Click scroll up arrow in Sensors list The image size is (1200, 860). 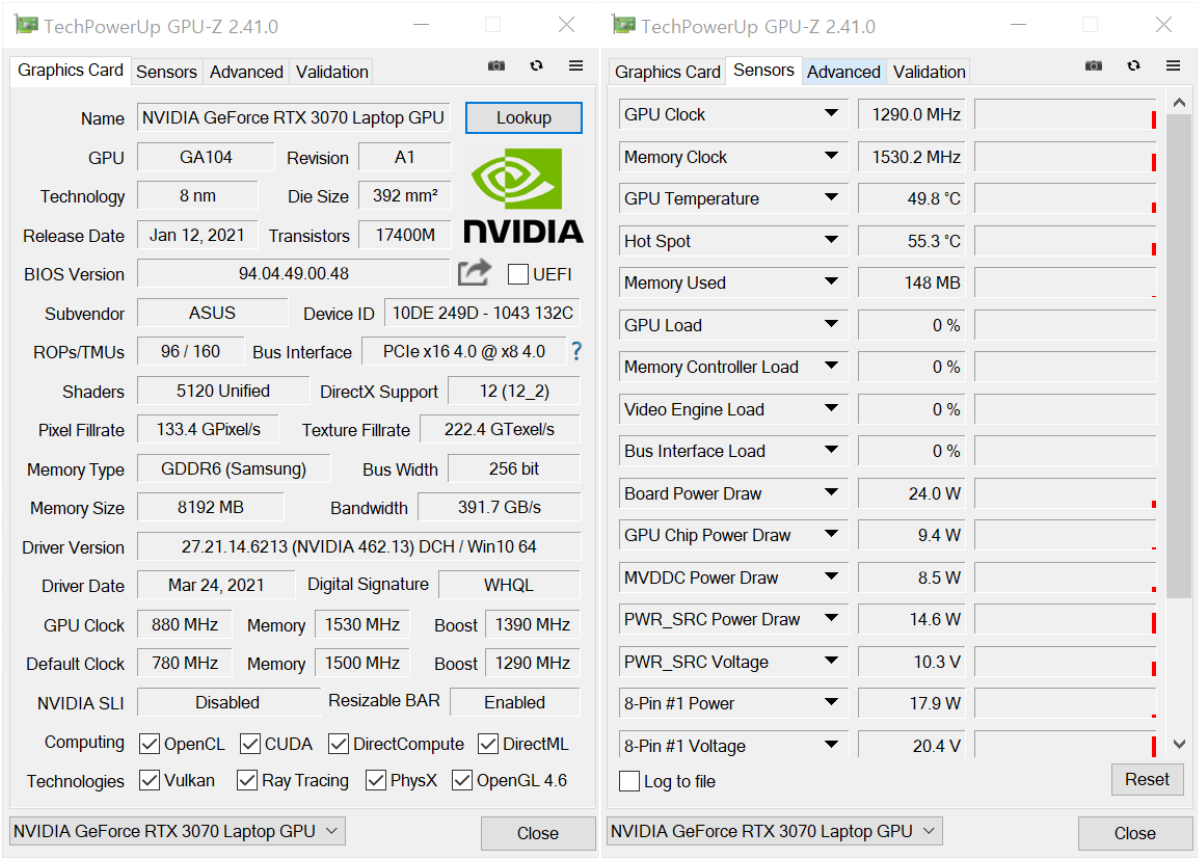pyautogui.click(x=1178, y=103)
